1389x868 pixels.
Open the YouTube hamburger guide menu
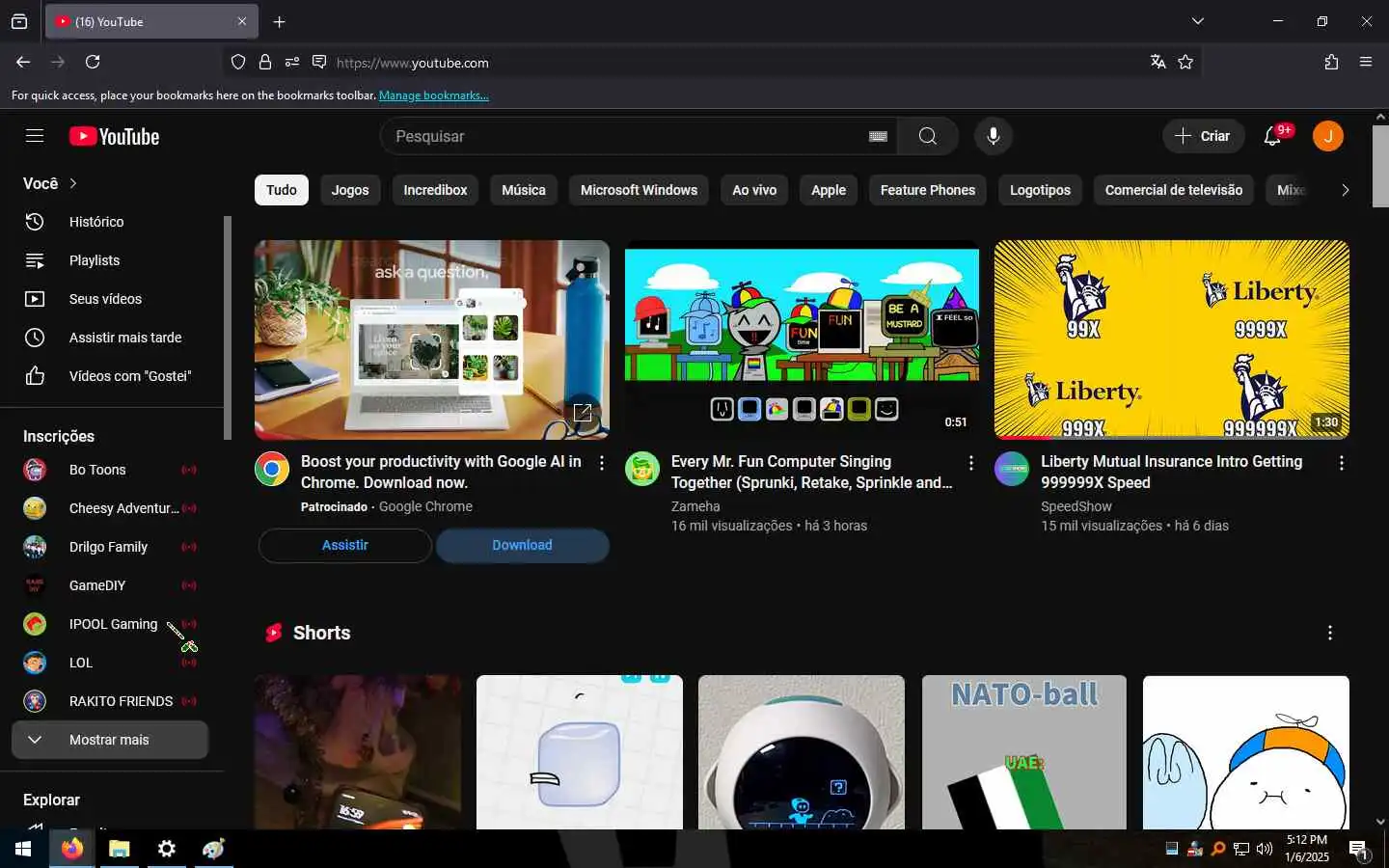(x=35, y=136)
